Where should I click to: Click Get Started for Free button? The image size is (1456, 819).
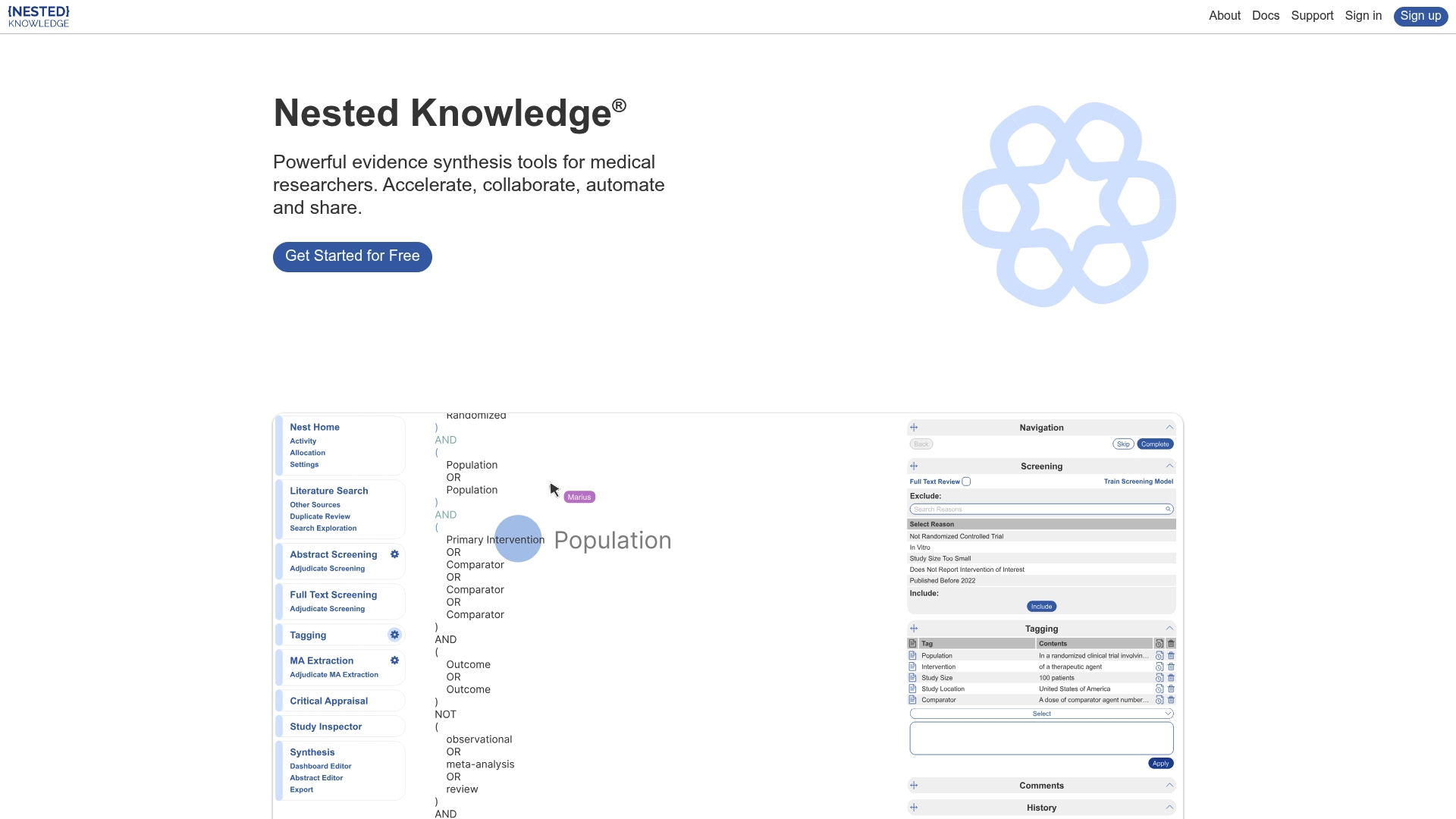(353, 257)
